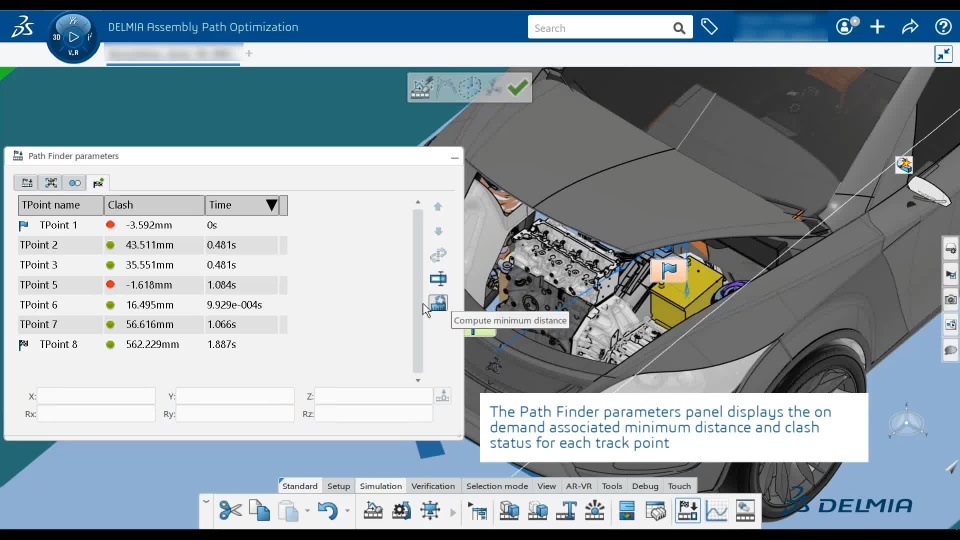Click the first cube-on-track toolbar icon

tap(509, 510)
